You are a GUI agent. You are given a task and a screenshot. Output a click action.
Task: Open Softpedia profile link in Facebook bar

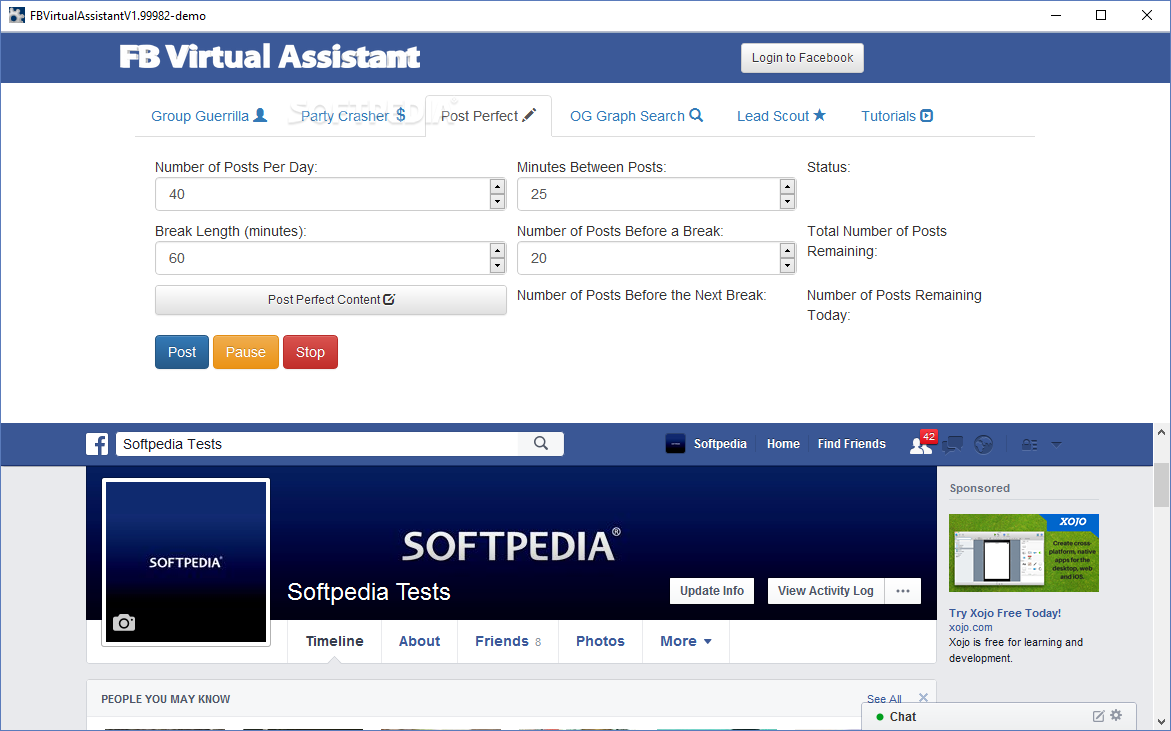click(x=706, y=444)
